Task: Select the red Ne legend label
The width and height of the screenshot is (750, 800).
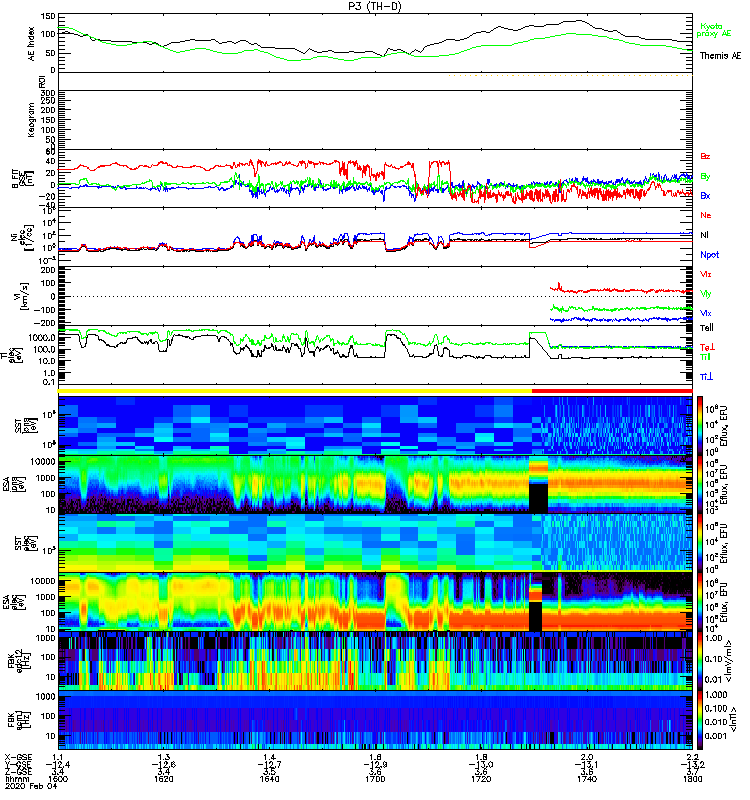Action: pos(705,215)
